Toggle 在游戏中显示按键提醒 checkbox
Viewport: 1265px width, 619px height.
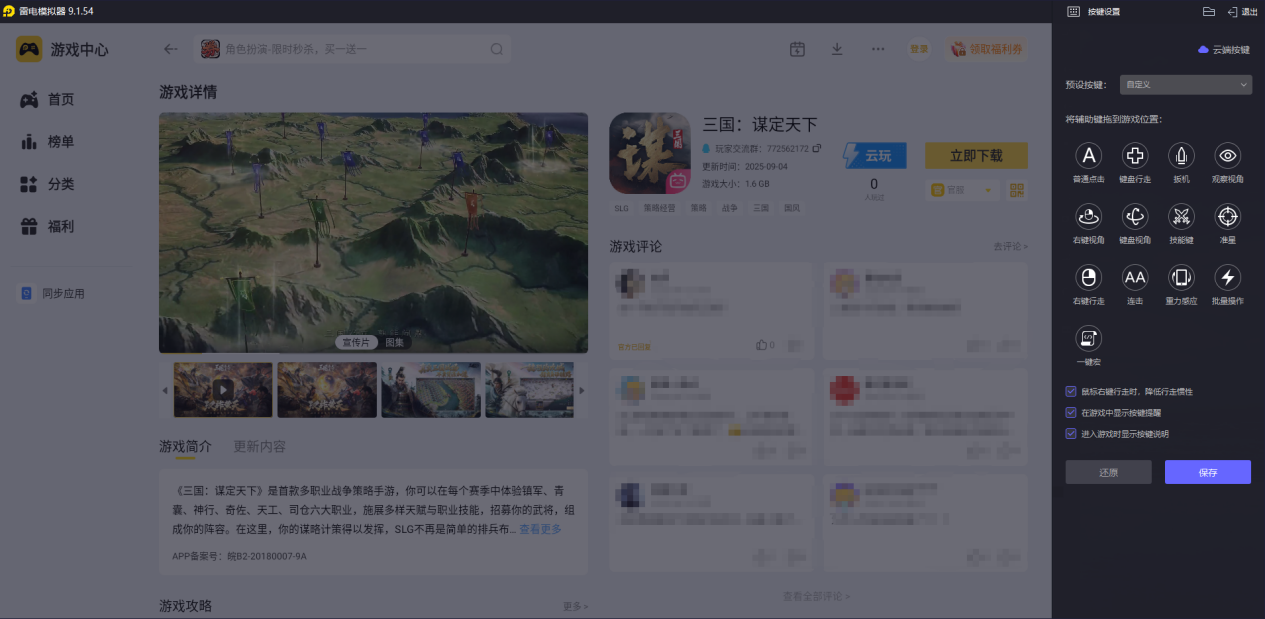click(1072, 412)
